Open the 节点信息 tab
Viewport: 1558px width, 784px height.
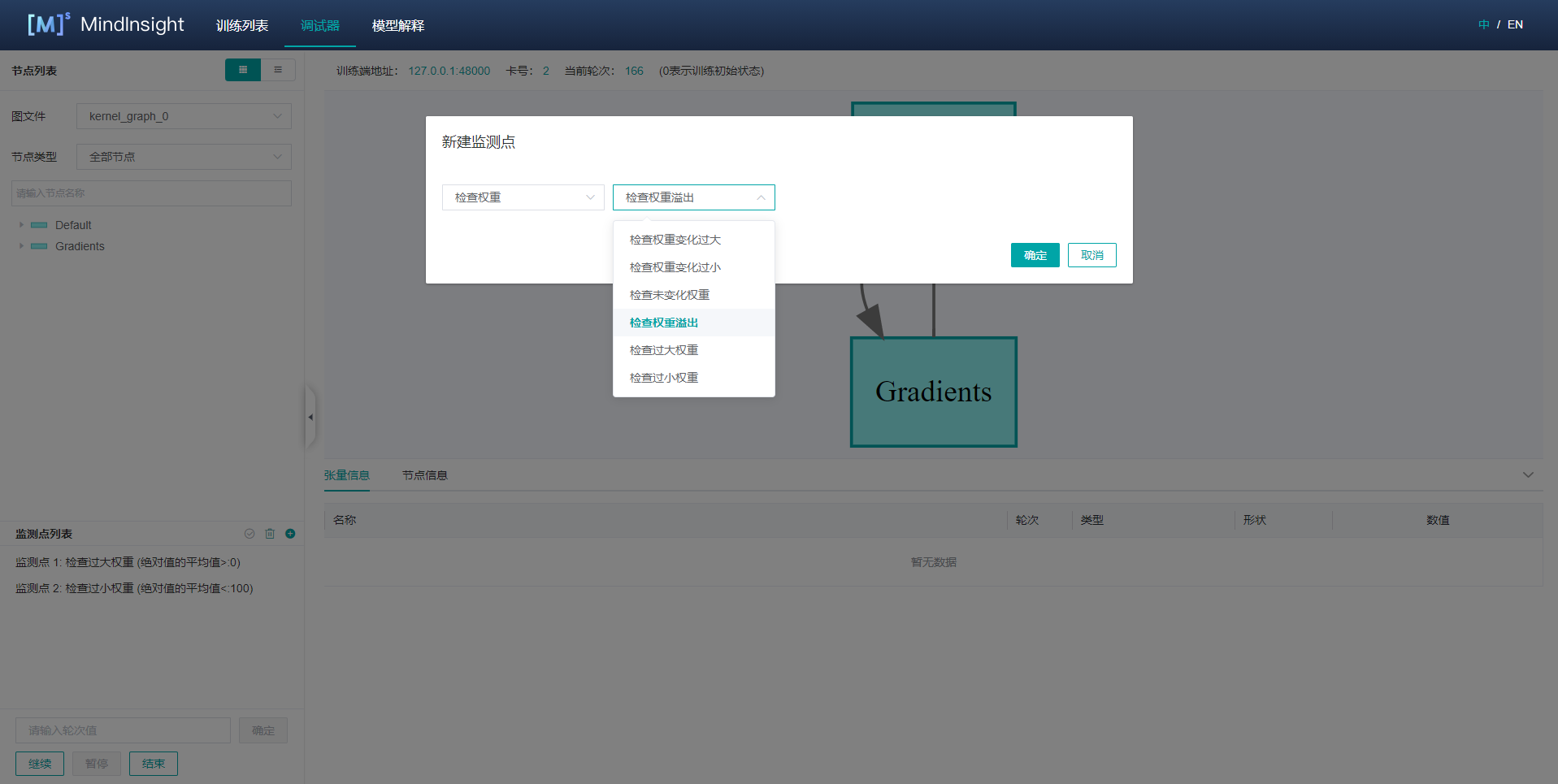point(424,475)
